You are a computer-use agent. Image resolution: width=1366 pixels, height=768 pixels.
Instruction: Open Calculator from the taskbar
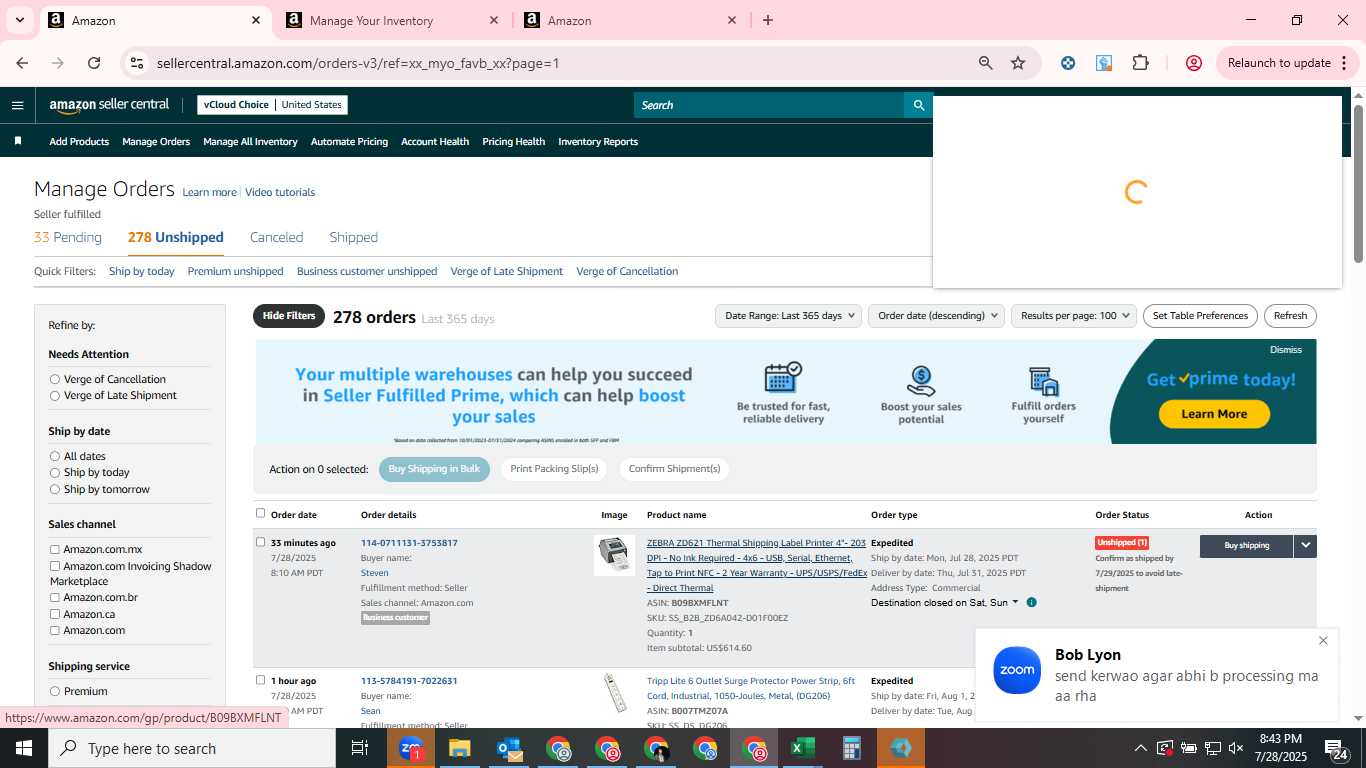851,748
